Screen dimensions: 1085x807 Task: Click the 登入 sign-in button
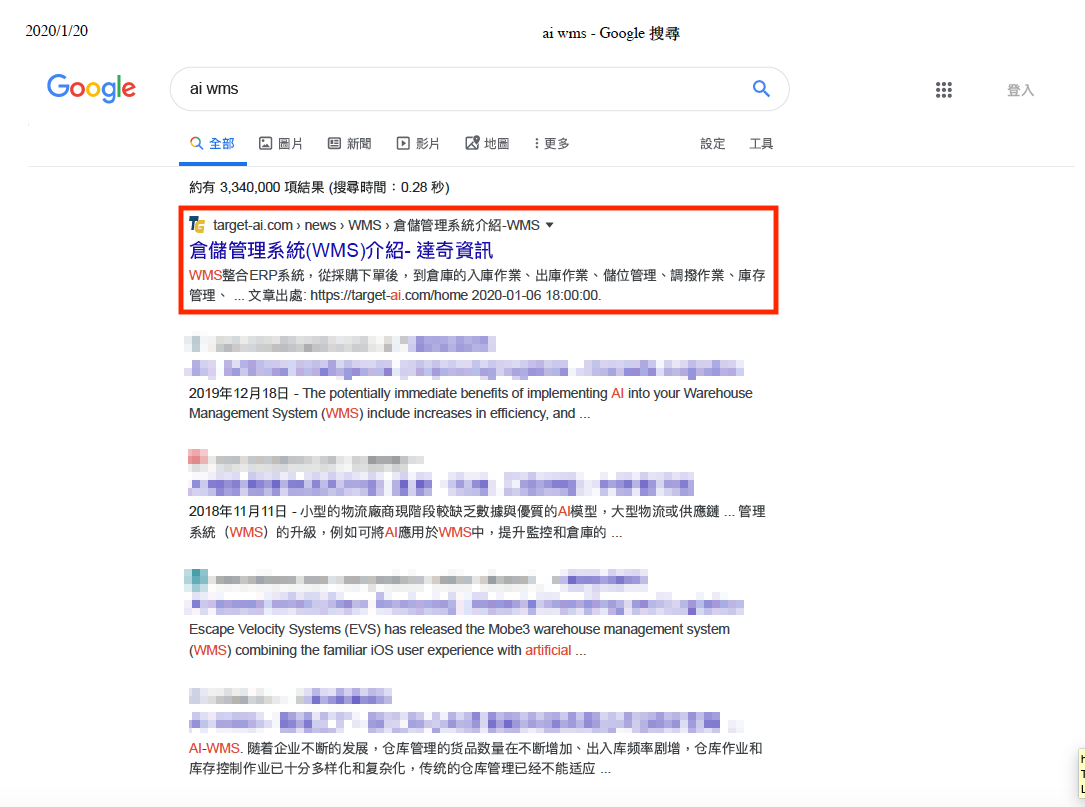click(1020, 90)
